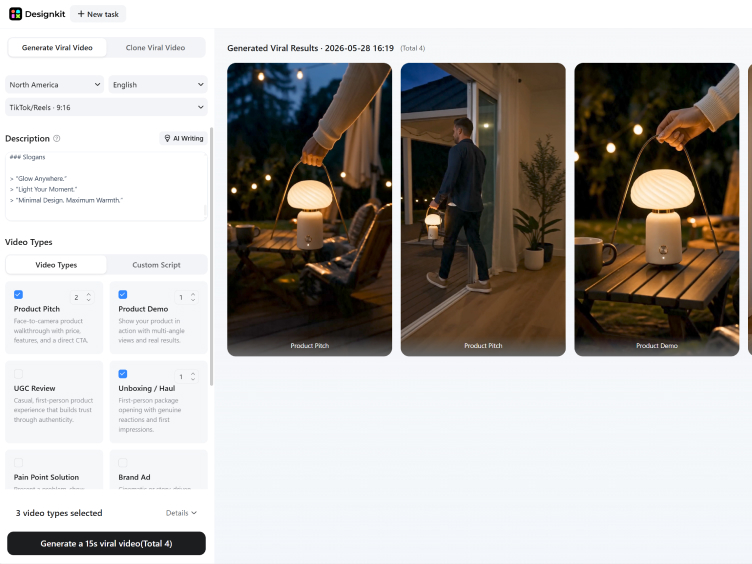This screenshot has height=564, width=752.
Task: Switch to the Clone Viral Video tab
Action: [x=155, y=47]
